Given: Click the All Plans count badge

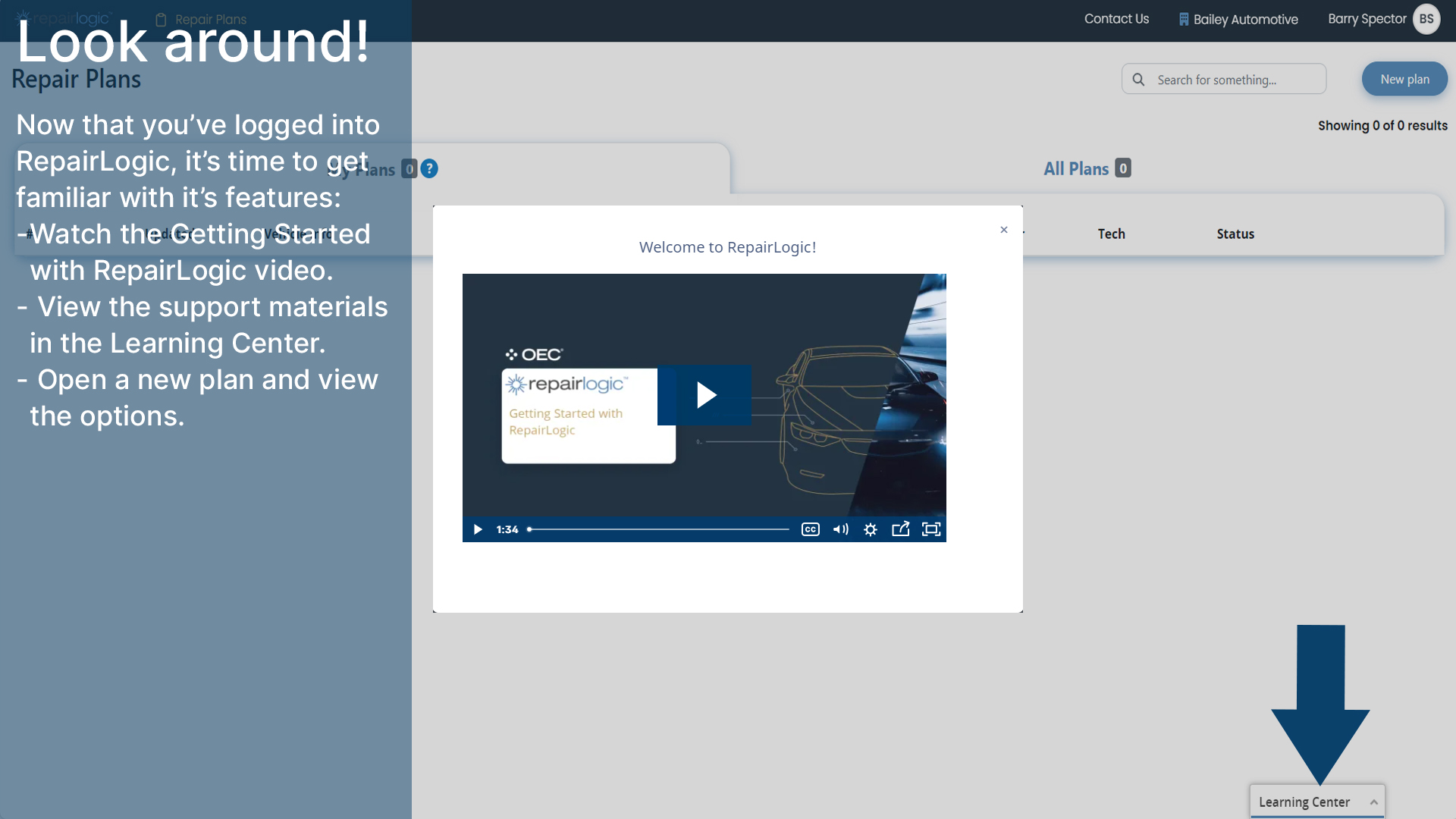Looking at the screenshot, I should (1123, 168).
